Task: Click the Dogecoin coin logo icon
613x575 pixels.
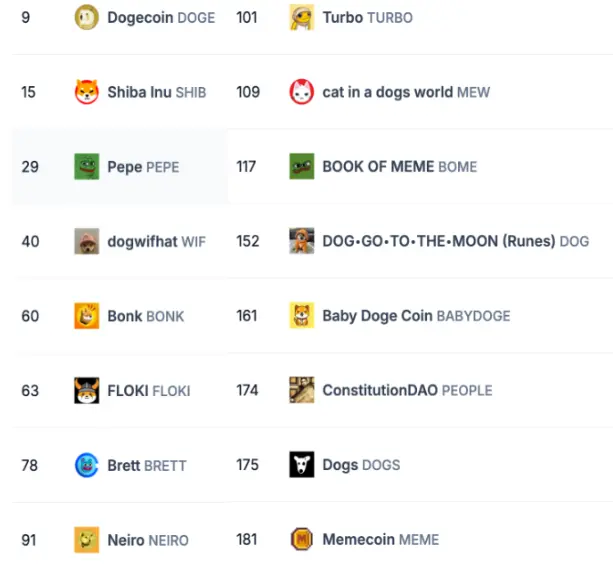Action: tap(87, 17)
